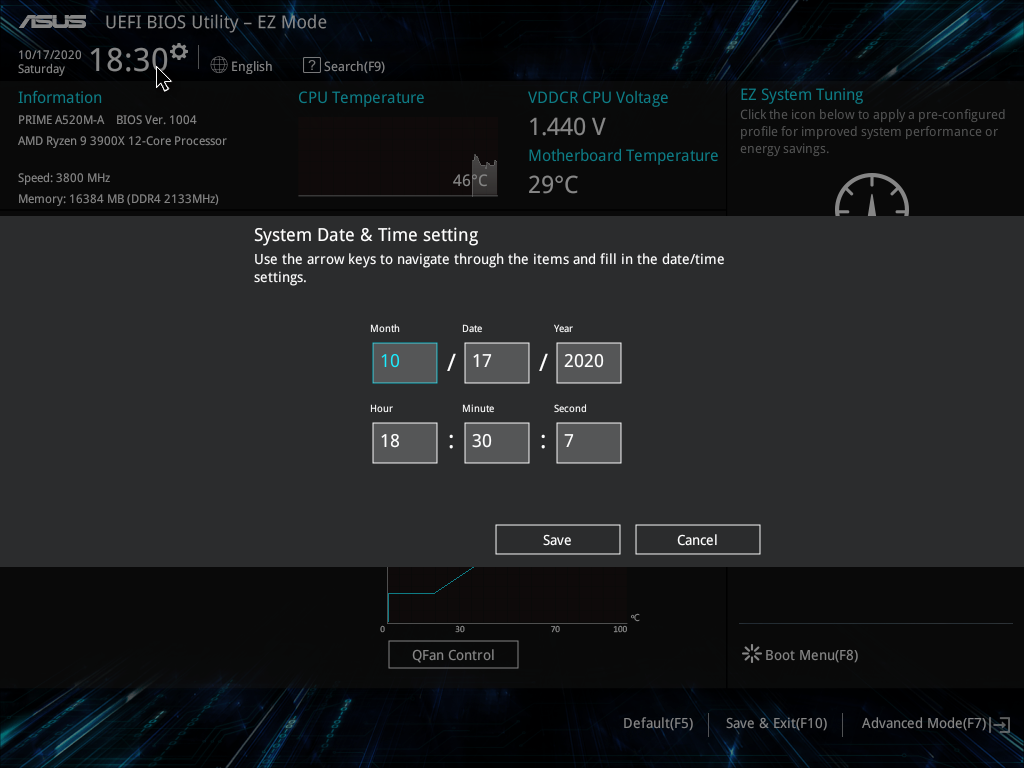Screen dimensions: 1024x768
Task: Click Memory: 16384 MB text
Action: pos(118,199)
